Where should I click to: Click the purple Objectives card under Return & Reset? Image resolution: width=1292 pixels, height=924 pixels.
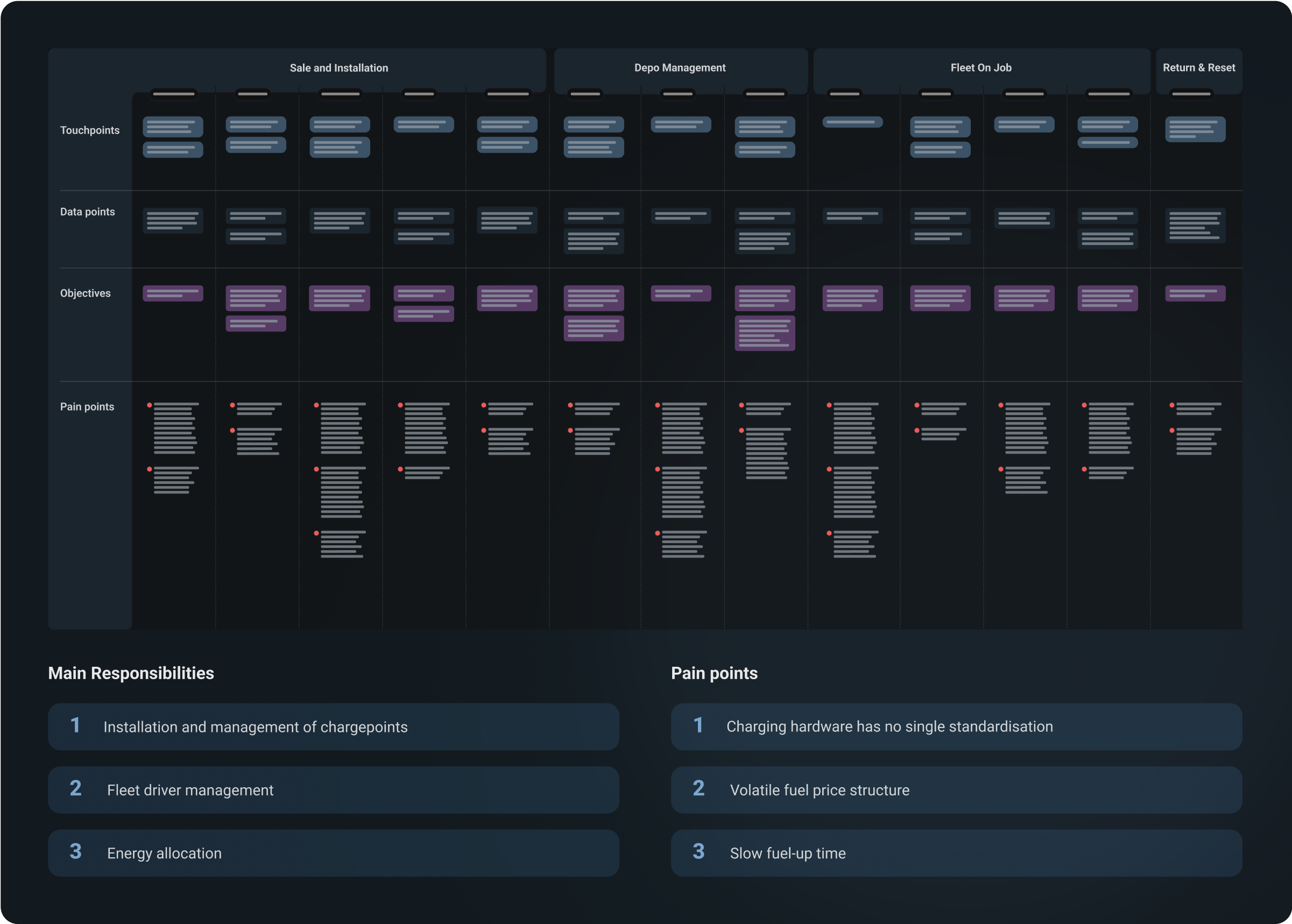1195,294
